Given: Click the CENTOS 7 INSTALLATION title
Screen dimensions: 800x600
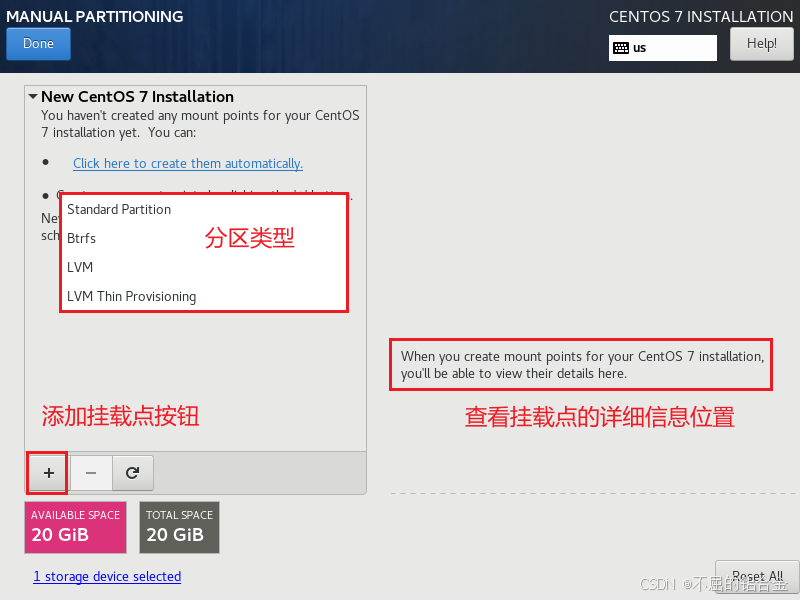Looking at the screenshot, I should [701, 16].
